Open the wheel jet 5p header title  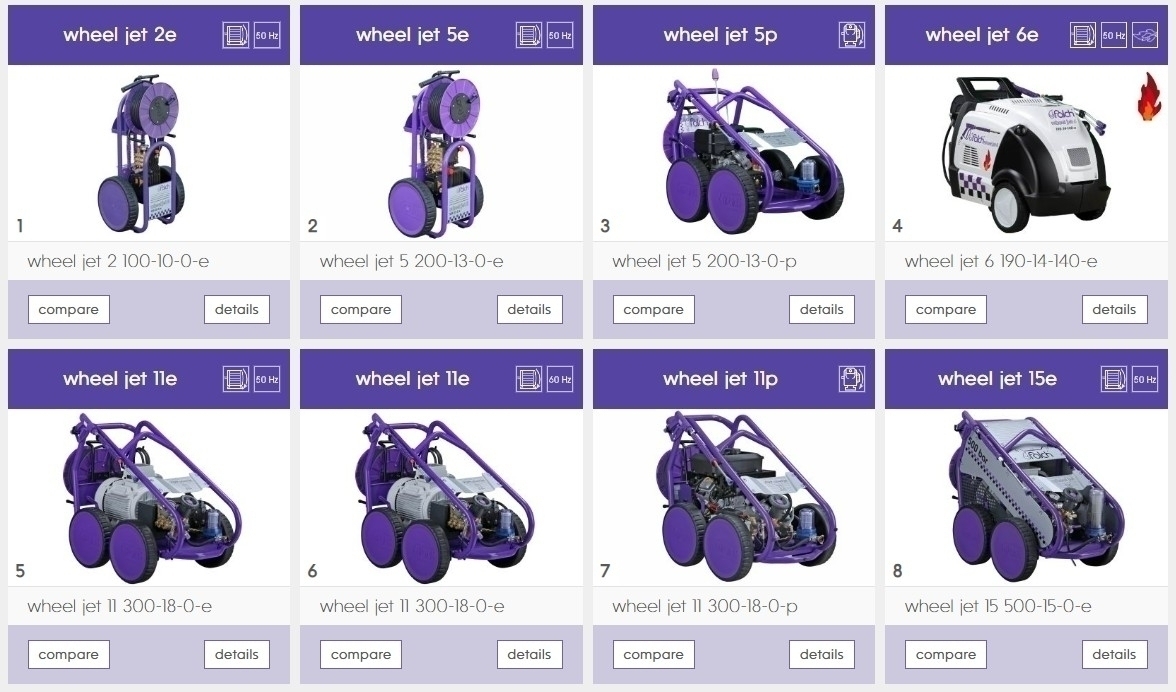click(720, 35)
